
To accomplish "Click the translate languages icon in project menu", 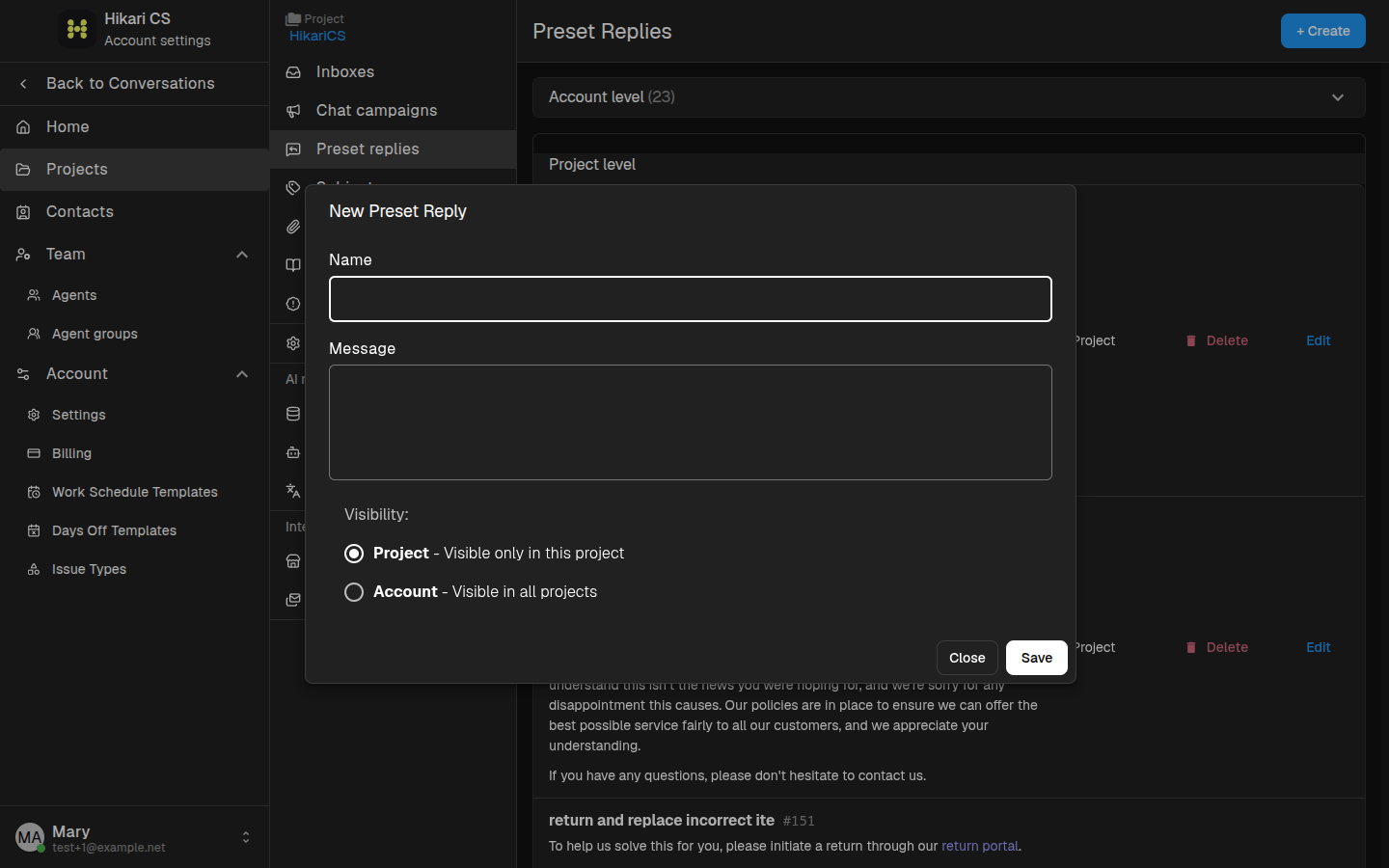I will 293,491.
